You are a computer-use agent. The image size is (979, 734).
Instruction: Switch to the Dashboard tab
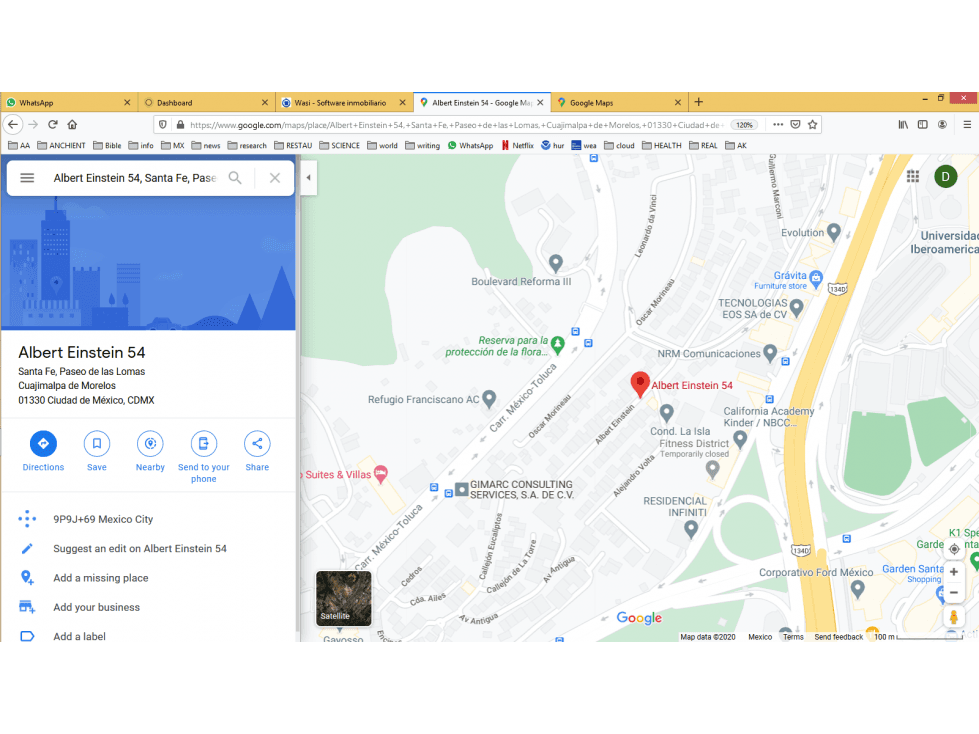(206, 102)
